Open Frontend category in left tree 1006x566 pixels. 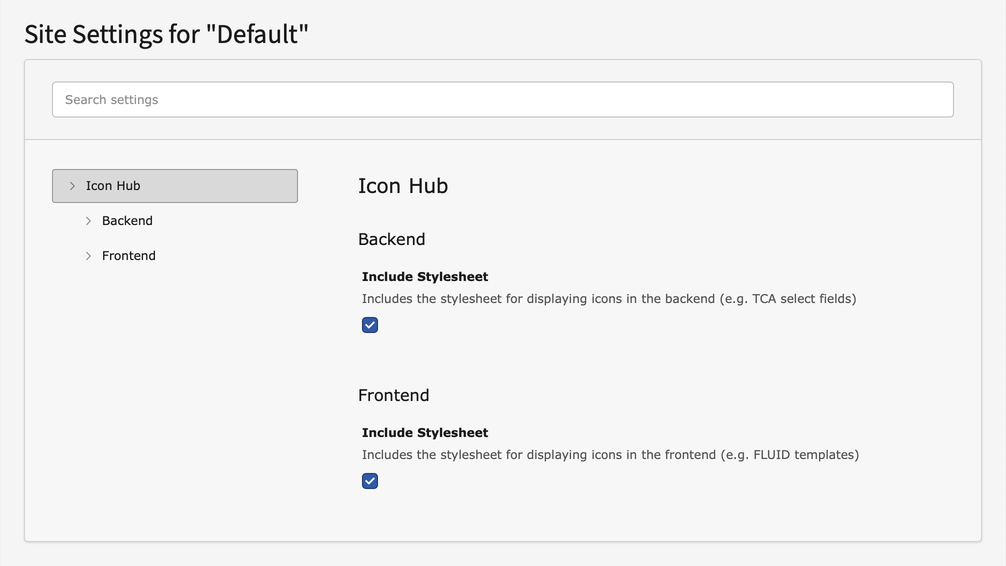pyautogui.click(x=129, y=256)
